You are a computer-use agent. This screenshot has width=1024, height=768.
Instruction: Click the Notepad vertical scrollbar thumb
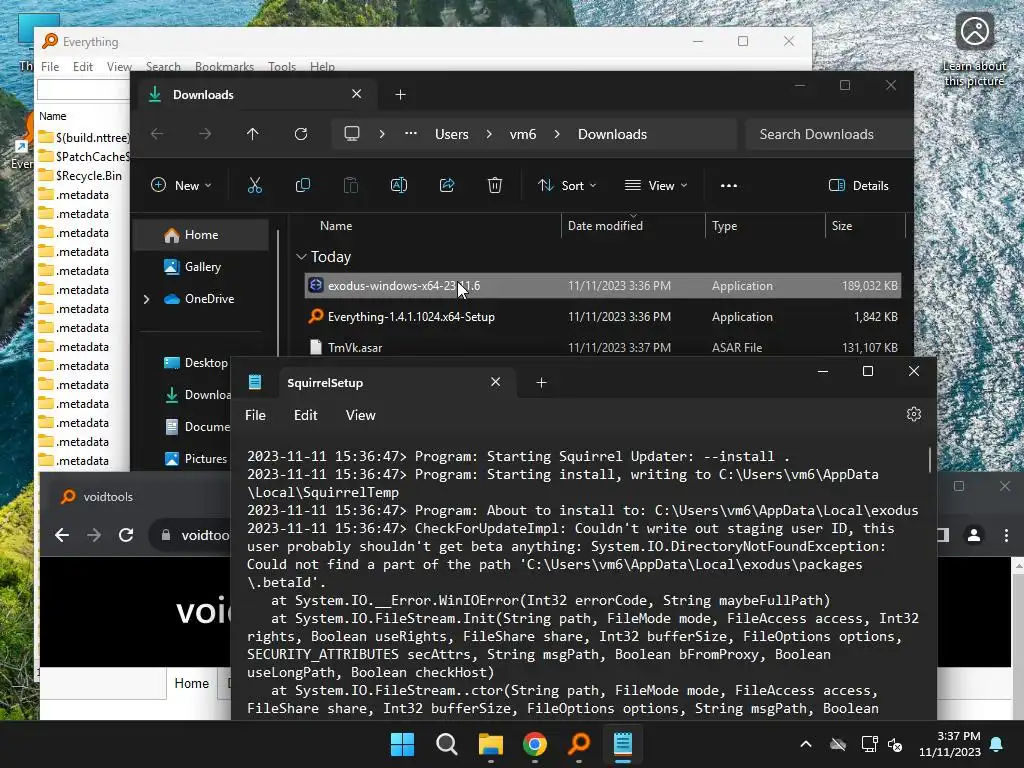point(929,460)
